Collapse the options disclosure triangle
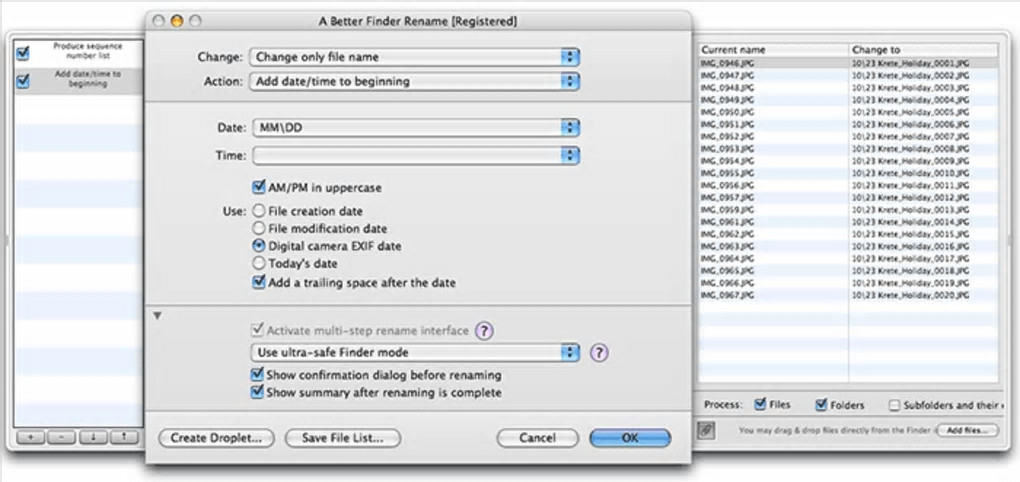Screen dimensions: 1020x482 157,316
